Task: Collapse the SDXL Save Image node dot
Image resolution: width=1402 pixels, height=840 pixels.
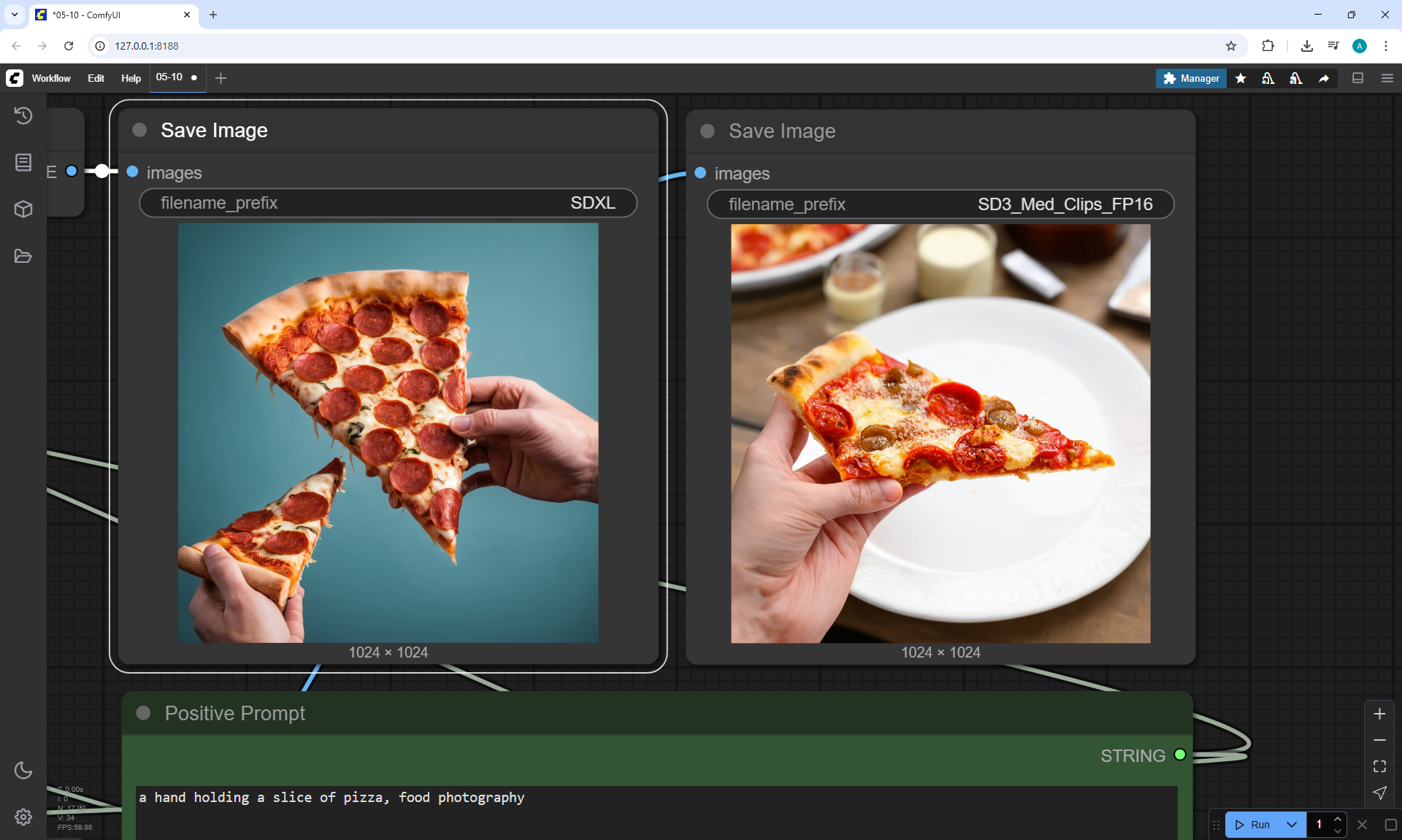Action: 139,130
